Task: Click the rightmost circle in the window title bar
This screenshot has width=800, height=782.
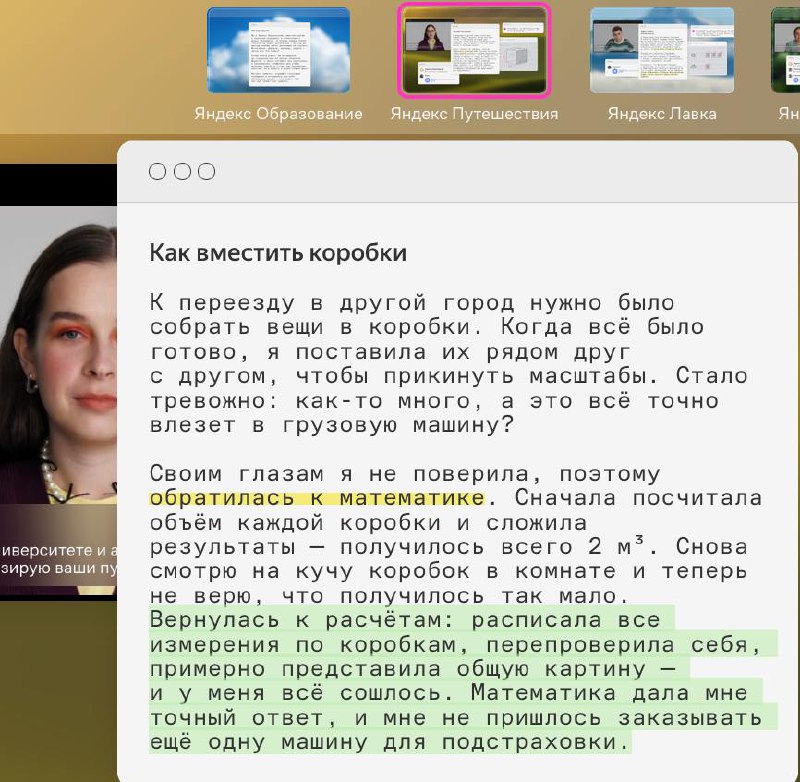Action: coord(206,171)
